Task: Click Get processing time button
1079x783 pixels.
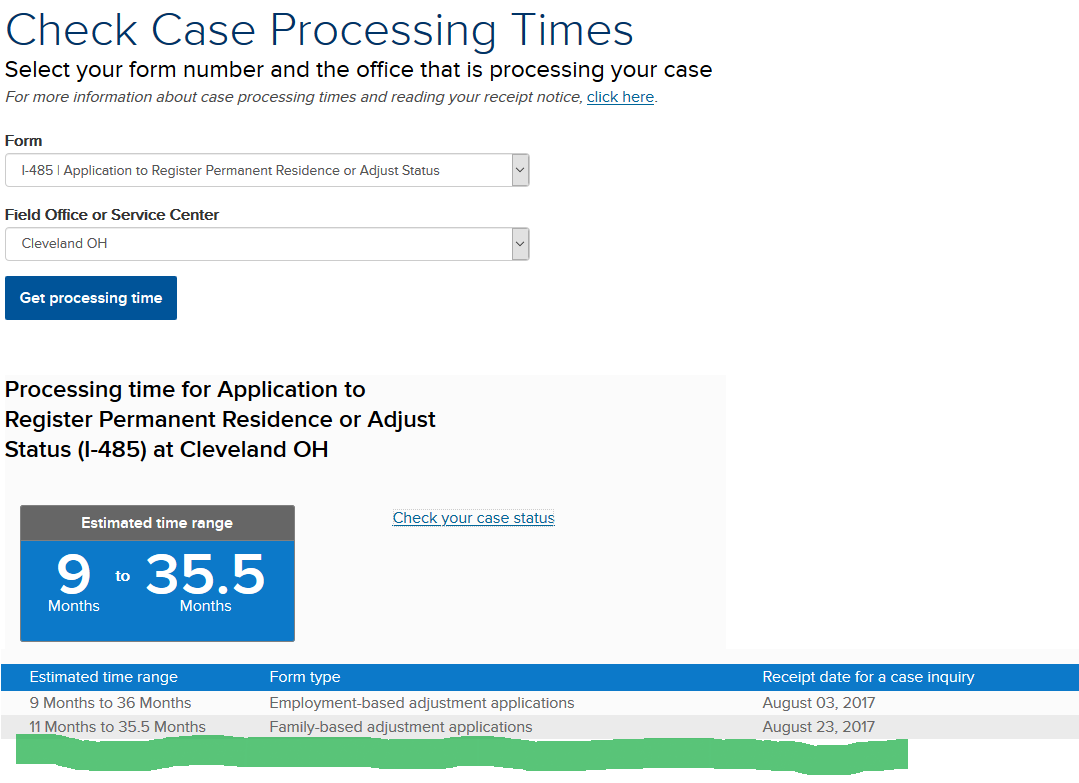Action: click(x=91, y=298)
